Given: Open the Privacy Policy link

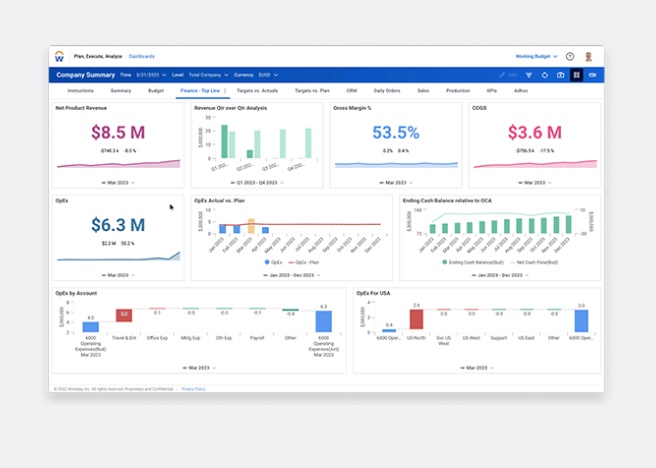Looking at the screenshot, I should tap(194, 388).
